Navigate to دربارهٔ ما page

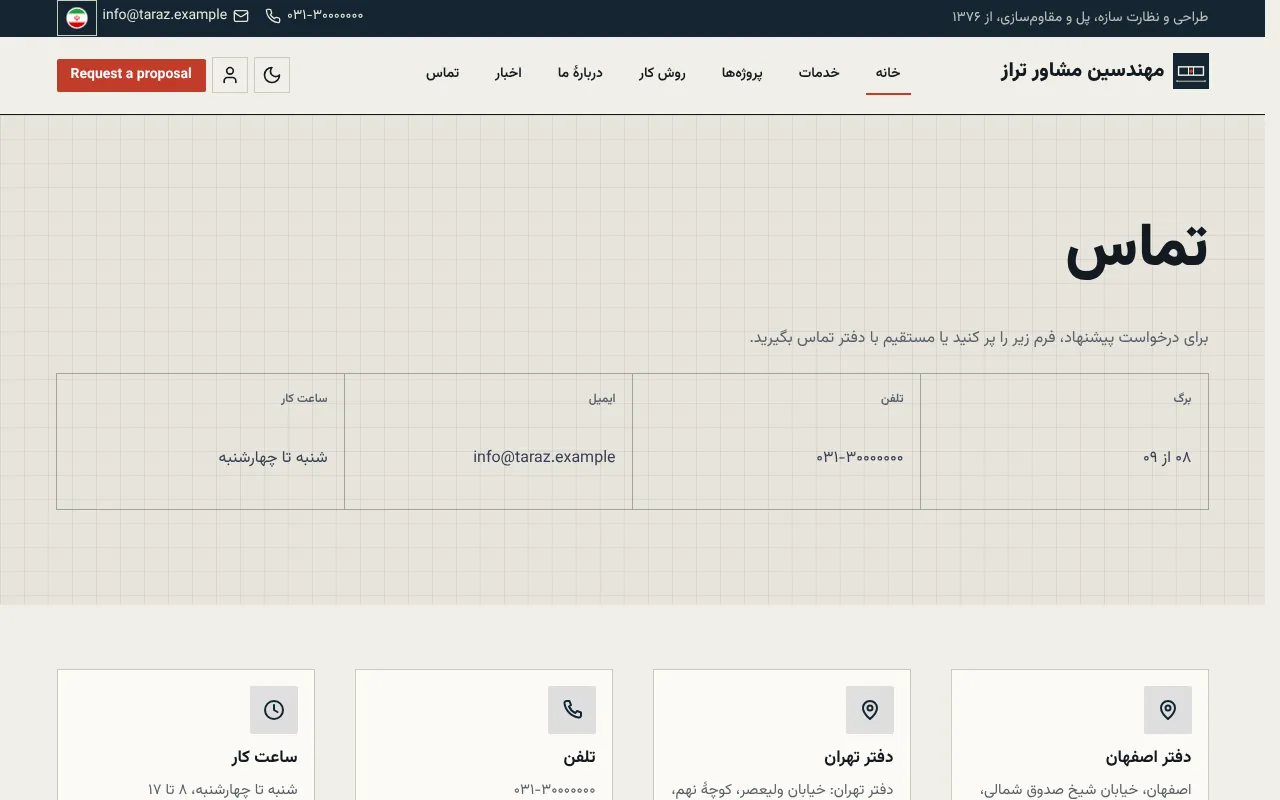tap(580, 73)
